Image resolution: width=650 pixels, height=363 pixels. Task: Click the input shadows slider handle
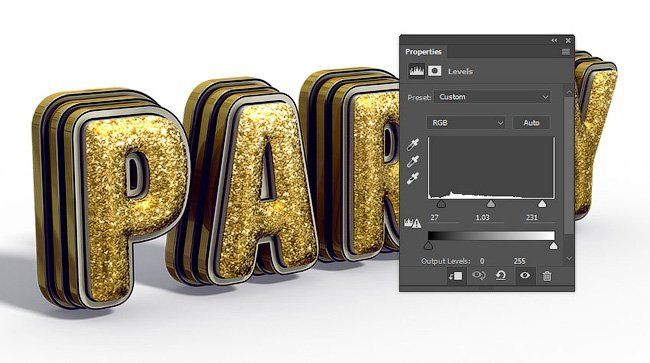click(x=441, y=204)
